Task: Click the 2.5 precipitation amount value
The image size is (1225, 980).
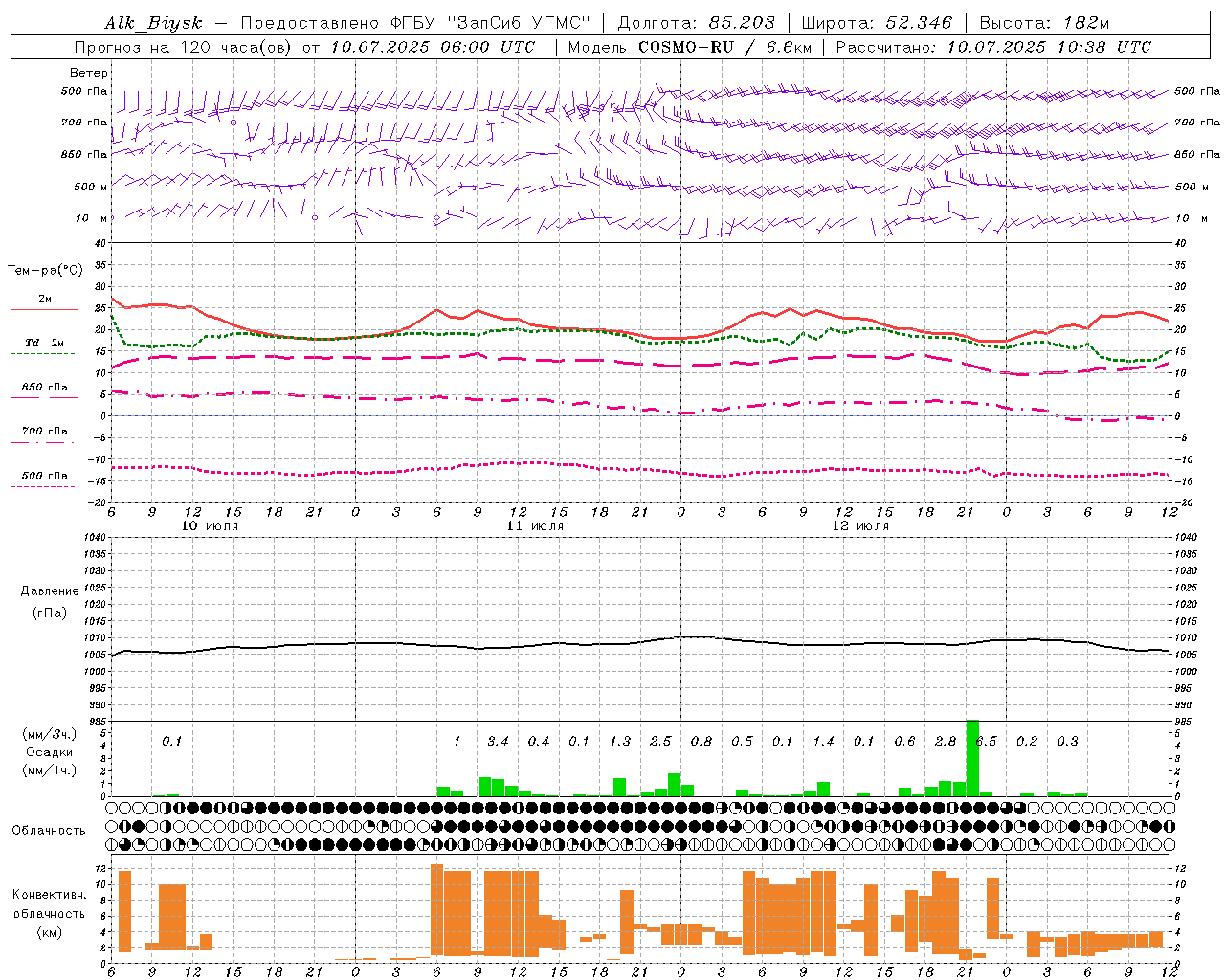Action: coord(660,741)
